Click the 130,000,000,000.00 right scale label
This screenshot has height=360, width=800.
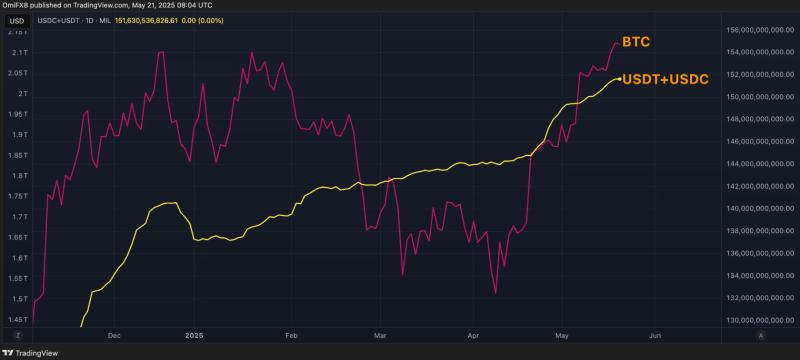point(760,320)
